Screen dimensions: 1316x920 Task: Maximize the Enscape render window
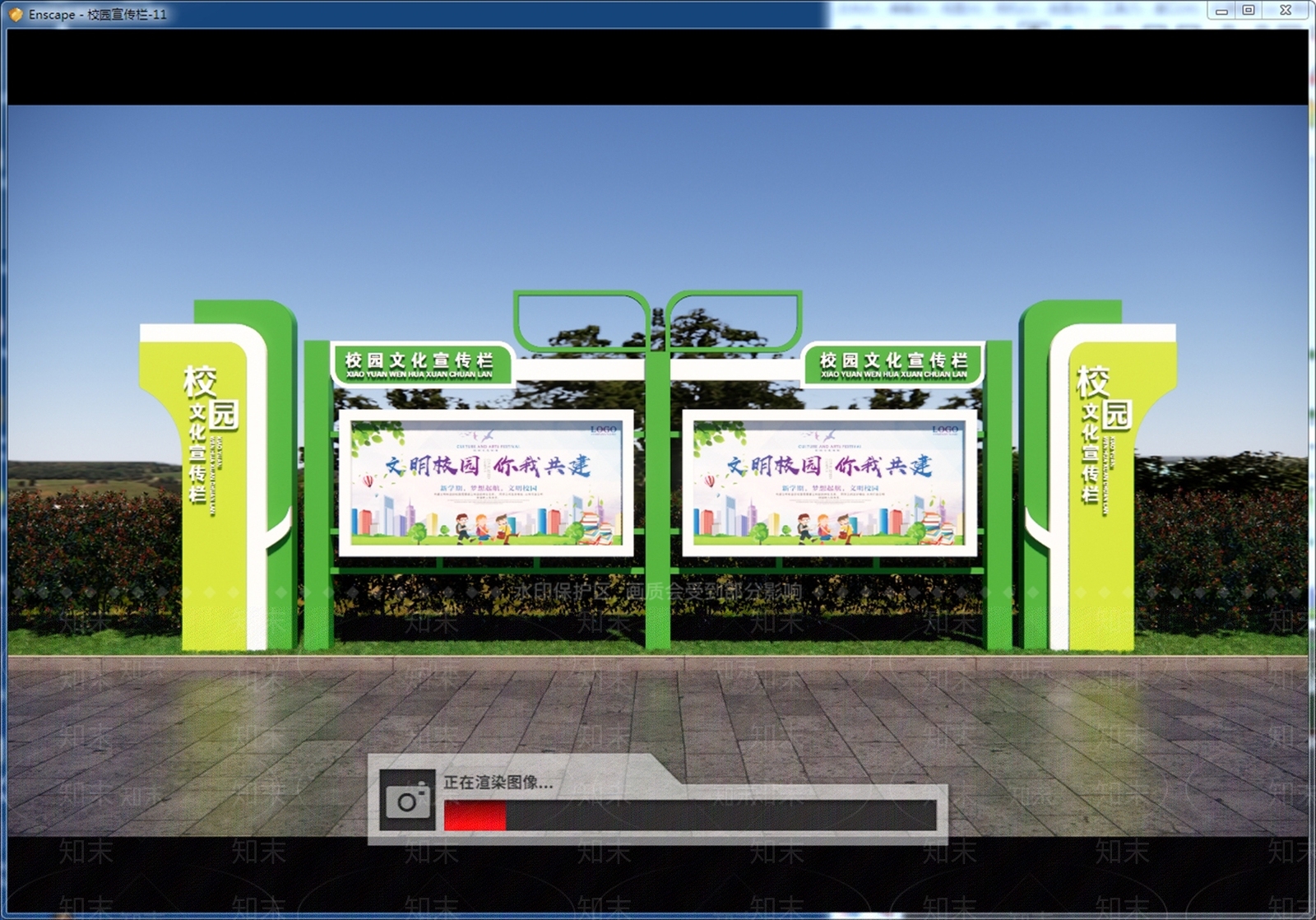[x=1249, y=11]
